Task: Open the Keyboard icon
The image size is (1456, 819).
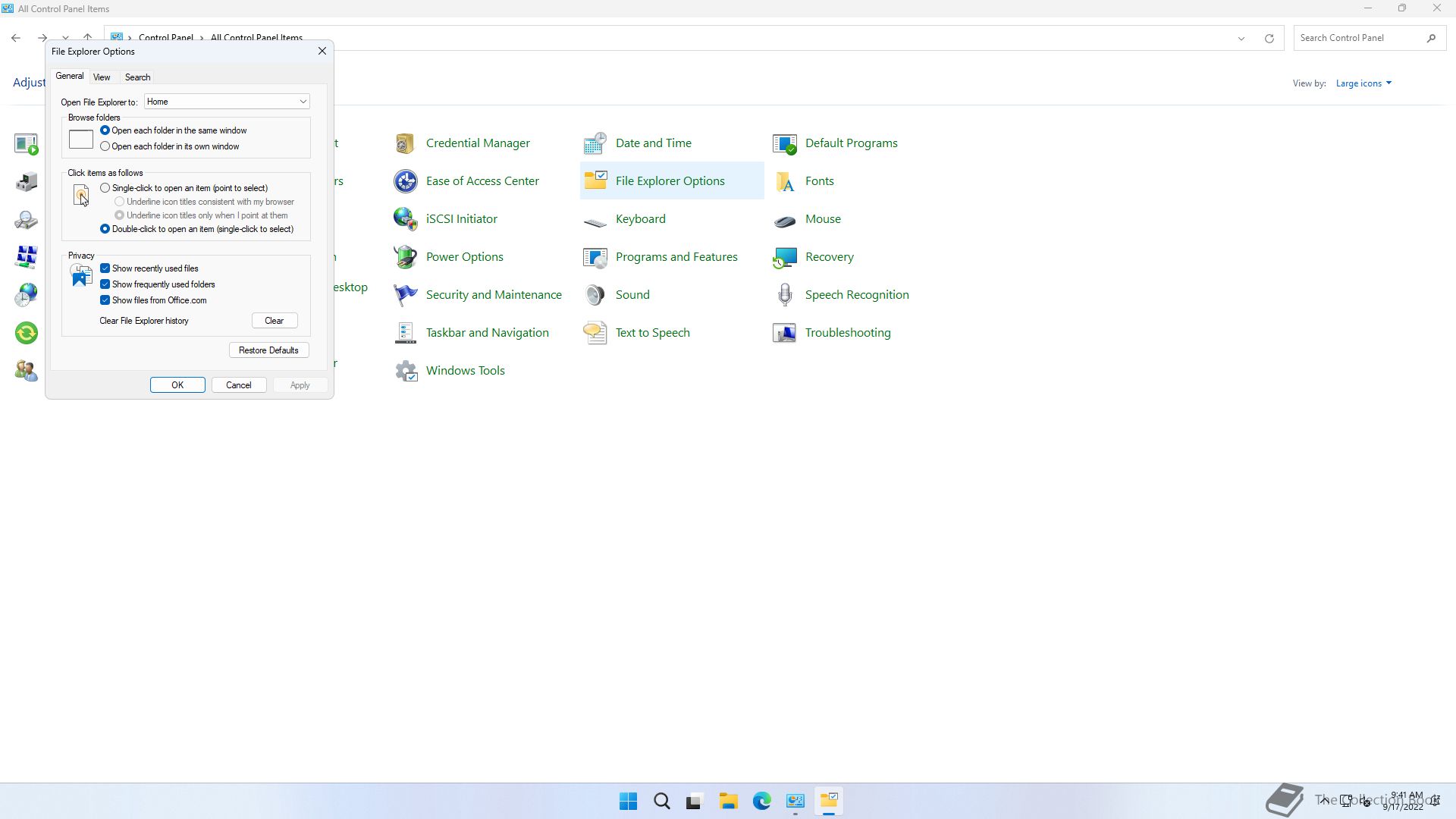Action: (595, 221)
